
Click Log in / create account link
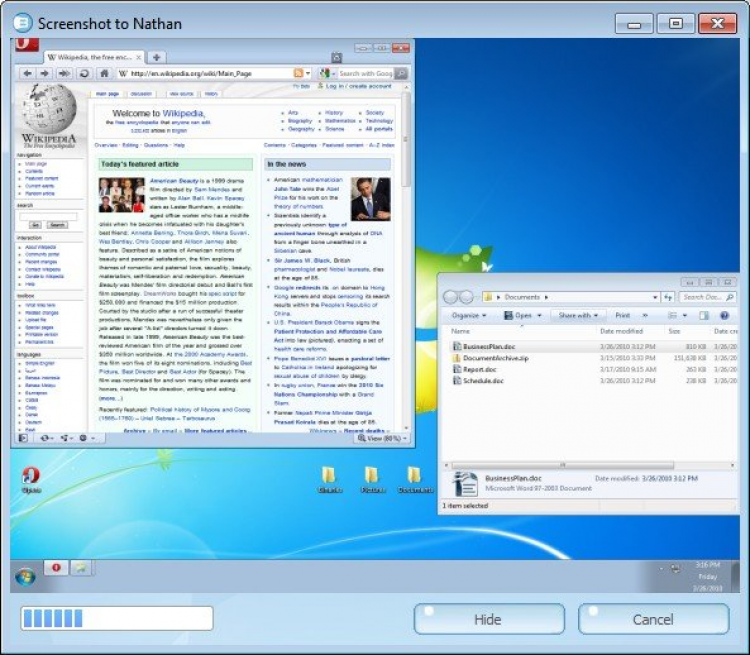[x=358, y=87]
